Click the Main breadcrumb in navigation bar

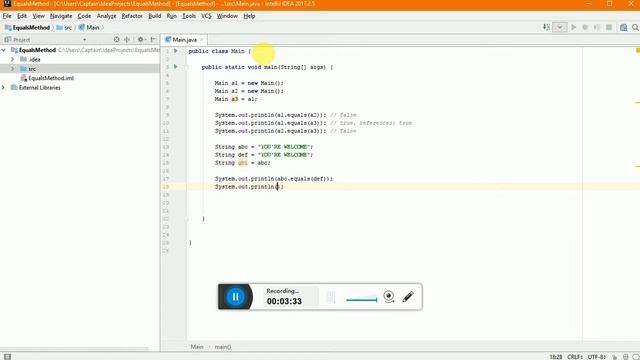click(x=89, y=27)
